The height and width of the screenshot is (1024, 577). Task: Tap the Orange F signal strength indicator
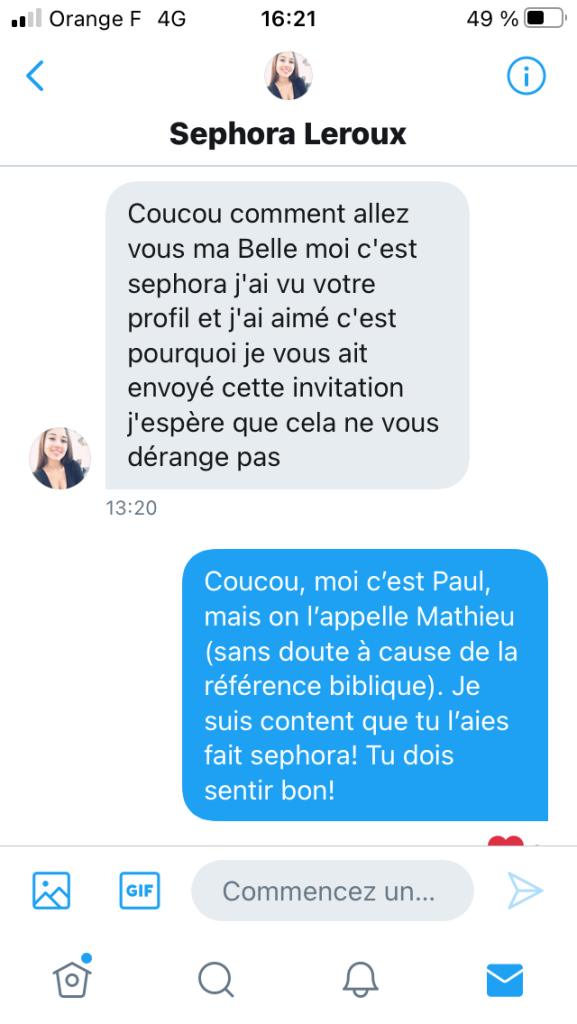pyautogui.click(x=26, y=19)
